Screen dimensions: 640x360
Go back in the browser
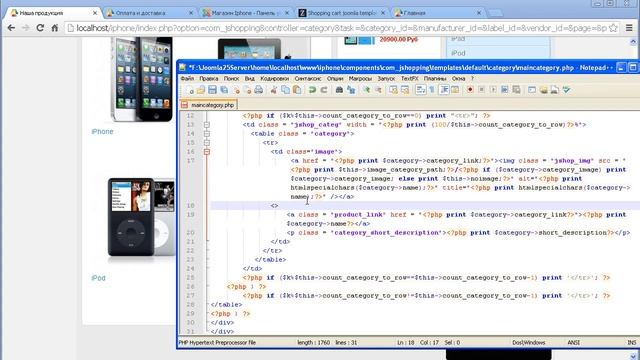coord(11,28)
